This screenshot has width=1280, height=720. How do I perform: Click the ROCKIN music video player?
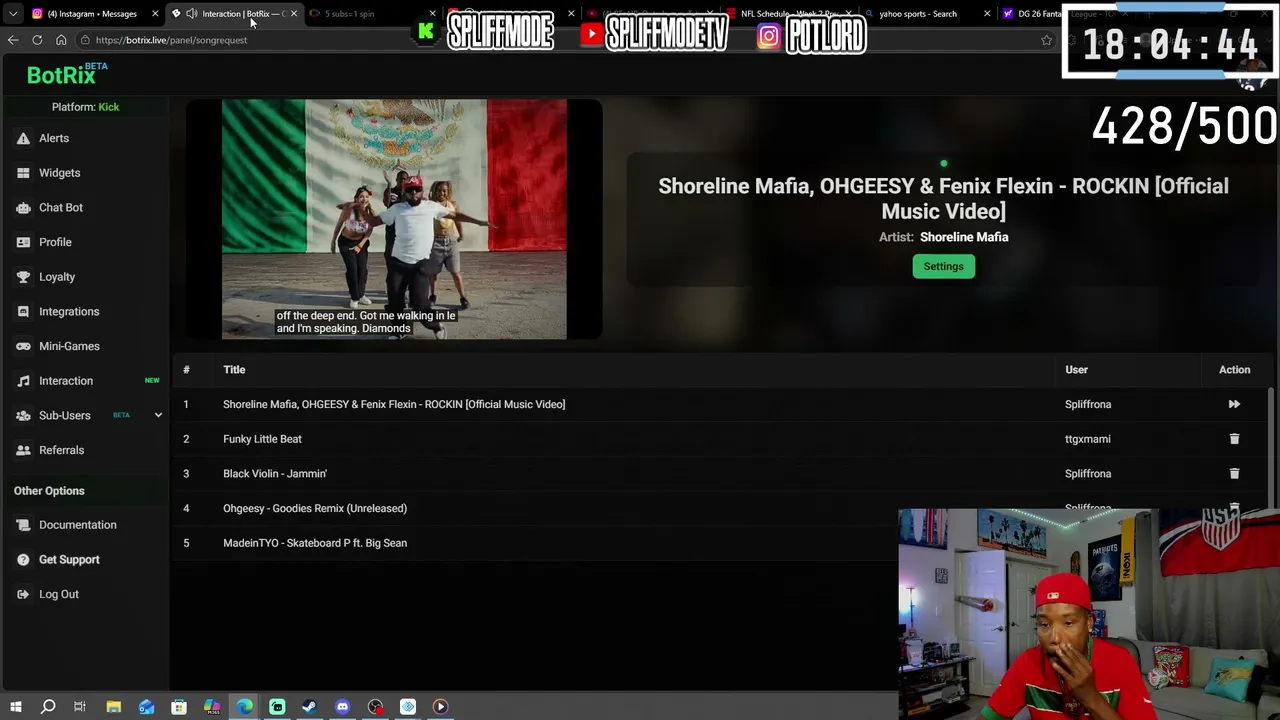pos(394,219)
